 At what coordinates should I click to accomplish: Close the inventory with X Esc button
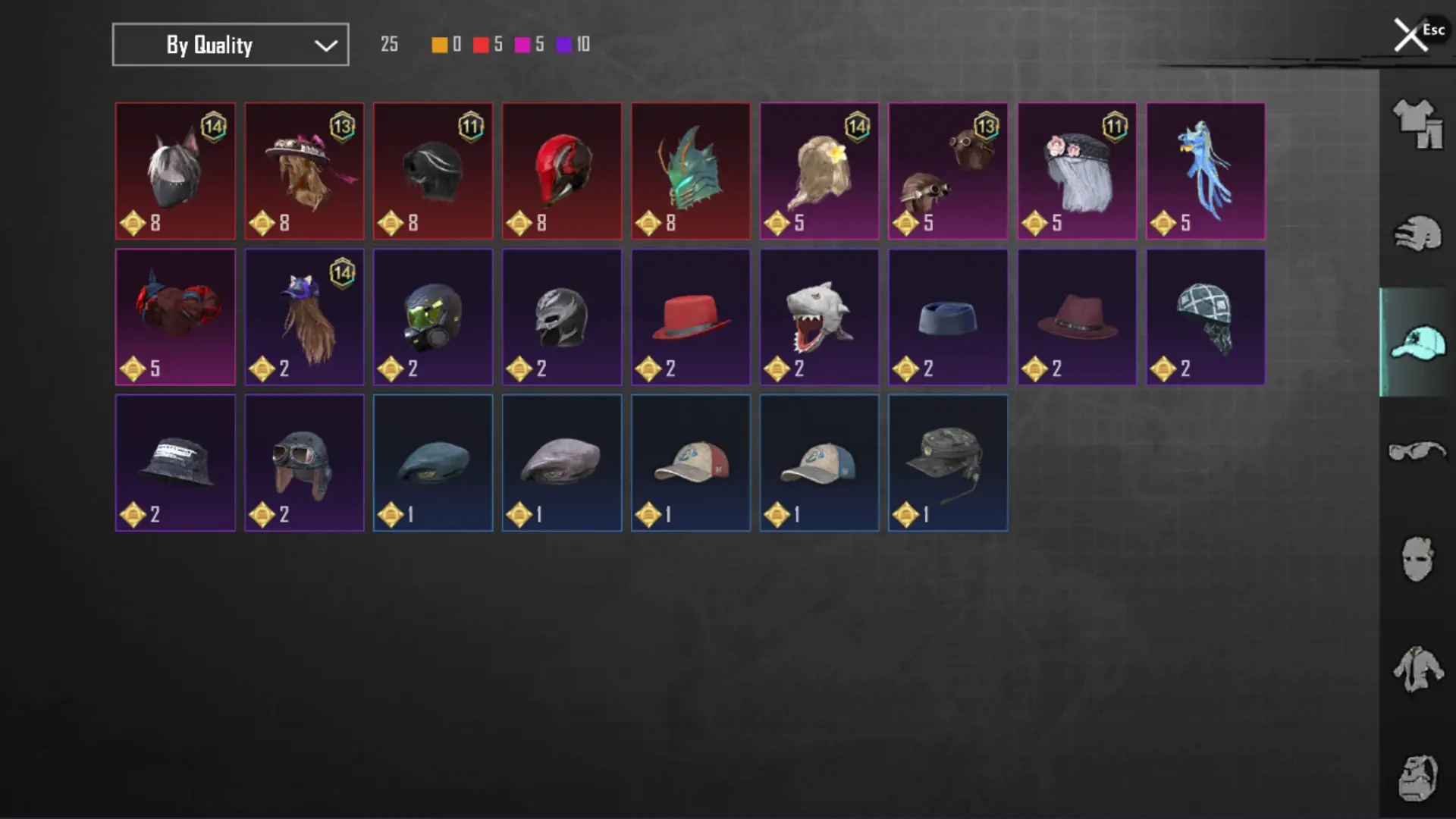[1418, 35]
